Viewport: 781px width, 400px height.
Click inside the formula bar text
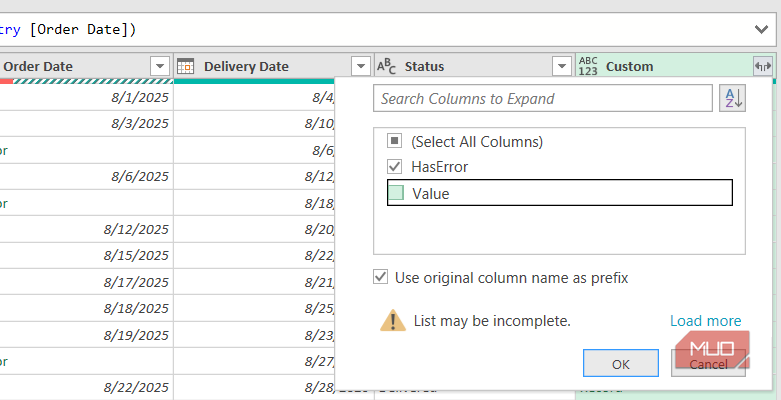click(68, 29)
